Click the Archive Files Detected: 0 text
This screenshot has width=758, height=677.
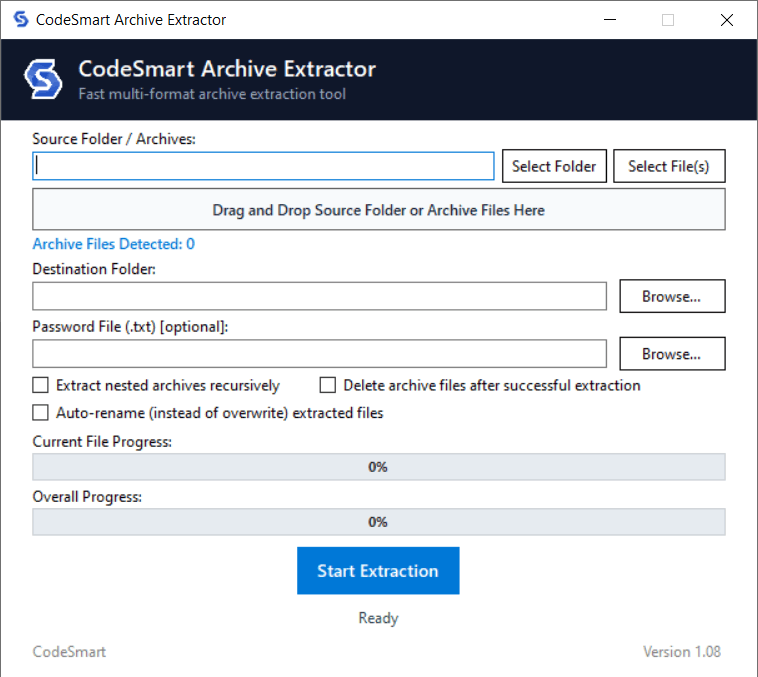click(x=114, y=244)
